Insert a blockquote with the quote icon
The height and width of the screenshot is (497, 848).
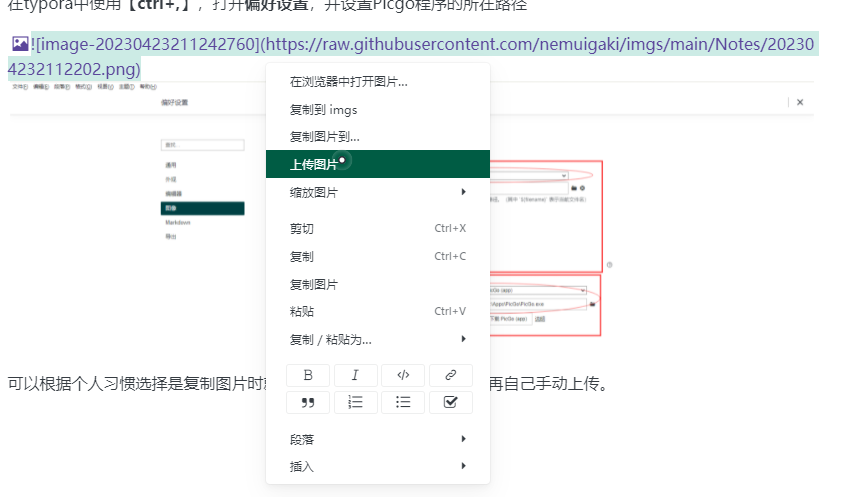(308, 402)
